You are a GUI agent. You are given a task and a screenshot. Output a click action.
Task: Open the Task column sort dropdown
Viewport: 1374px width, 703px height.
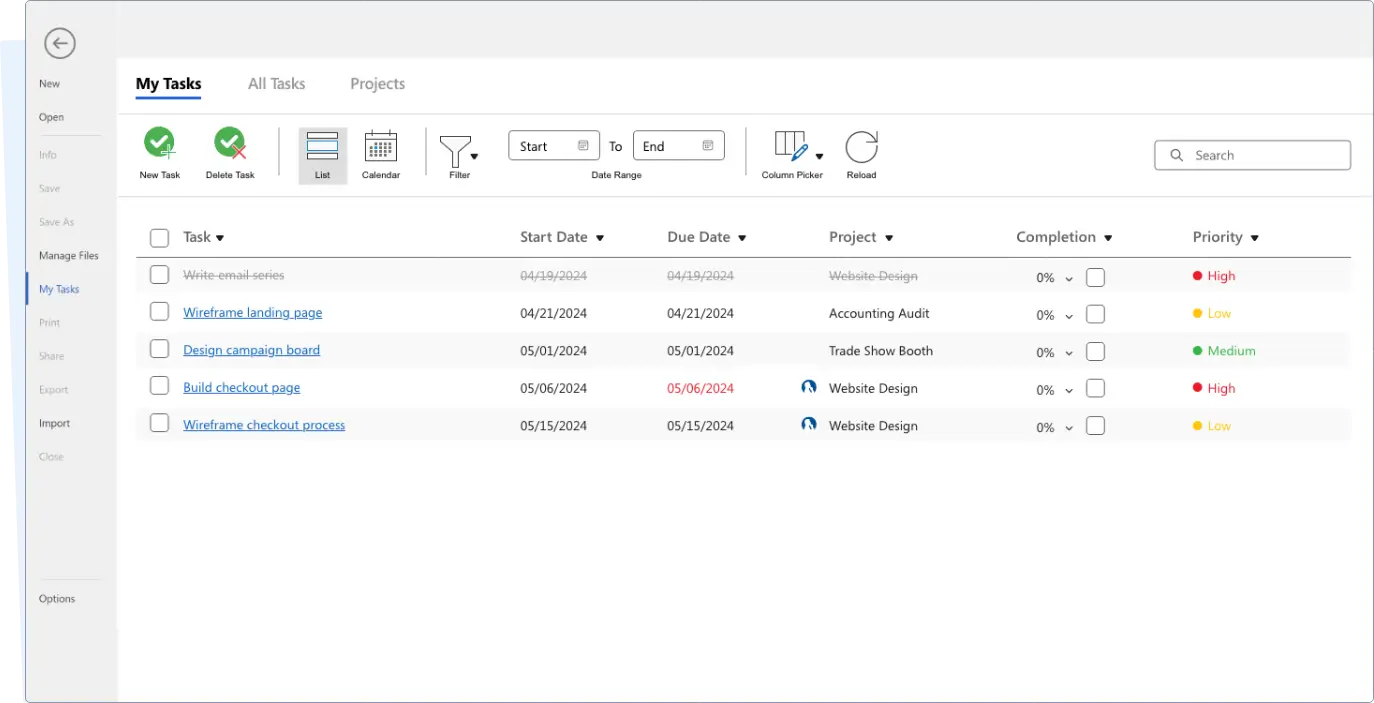[x=220, y=238]
